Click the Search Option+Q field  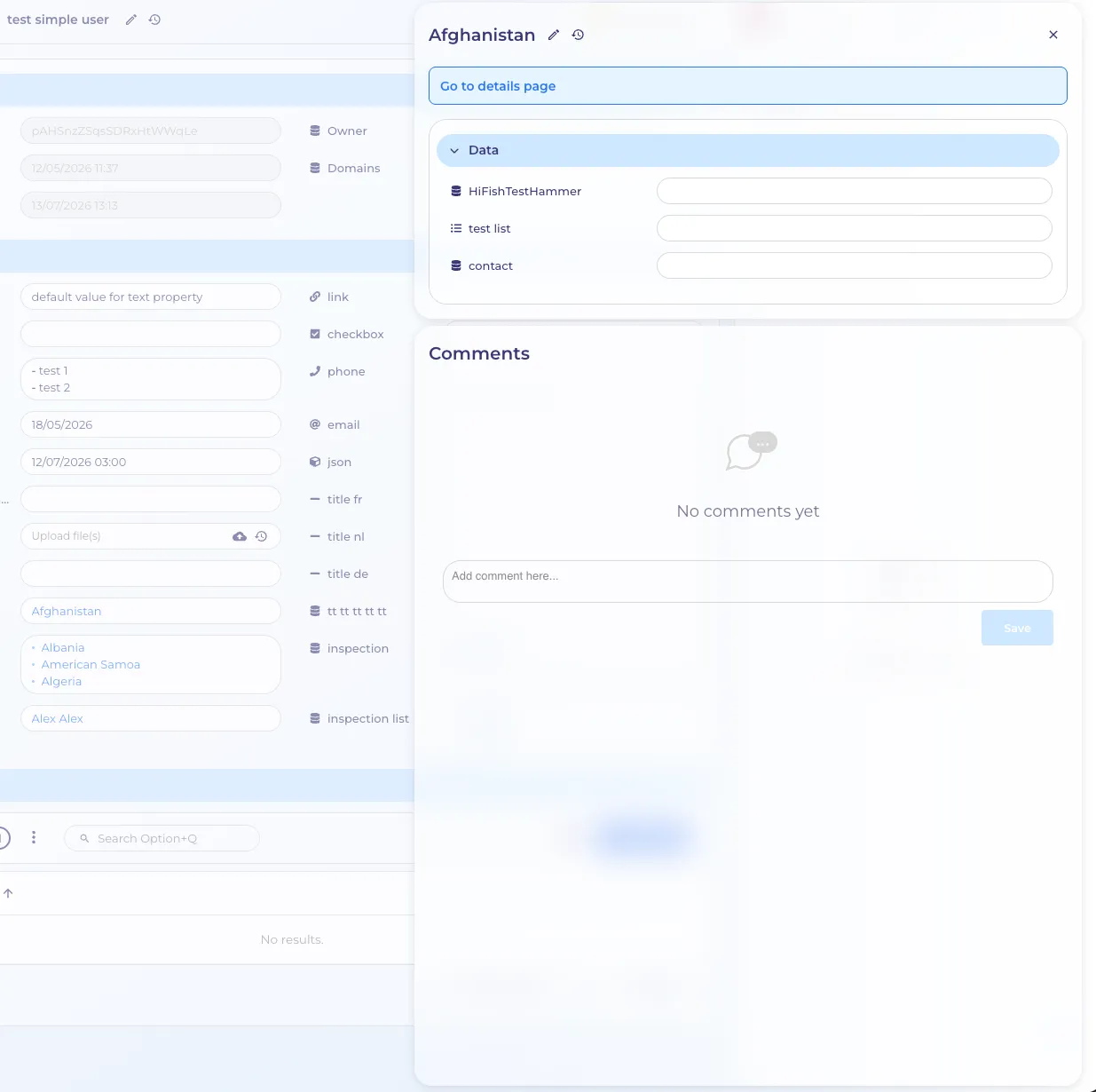(x=162, y=838)
